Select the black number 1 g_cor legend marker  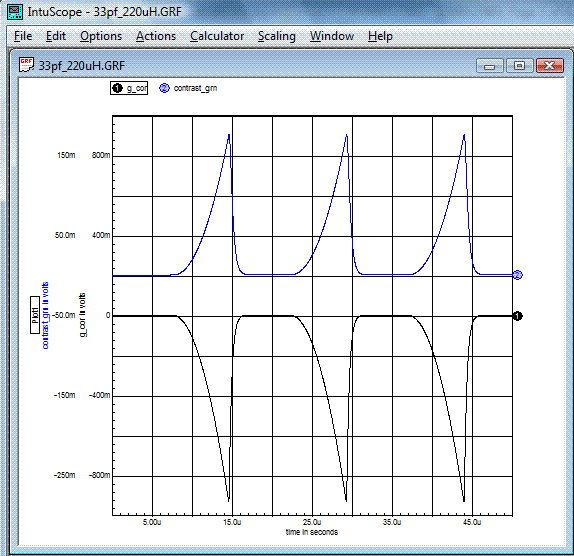tap(117, 88)
